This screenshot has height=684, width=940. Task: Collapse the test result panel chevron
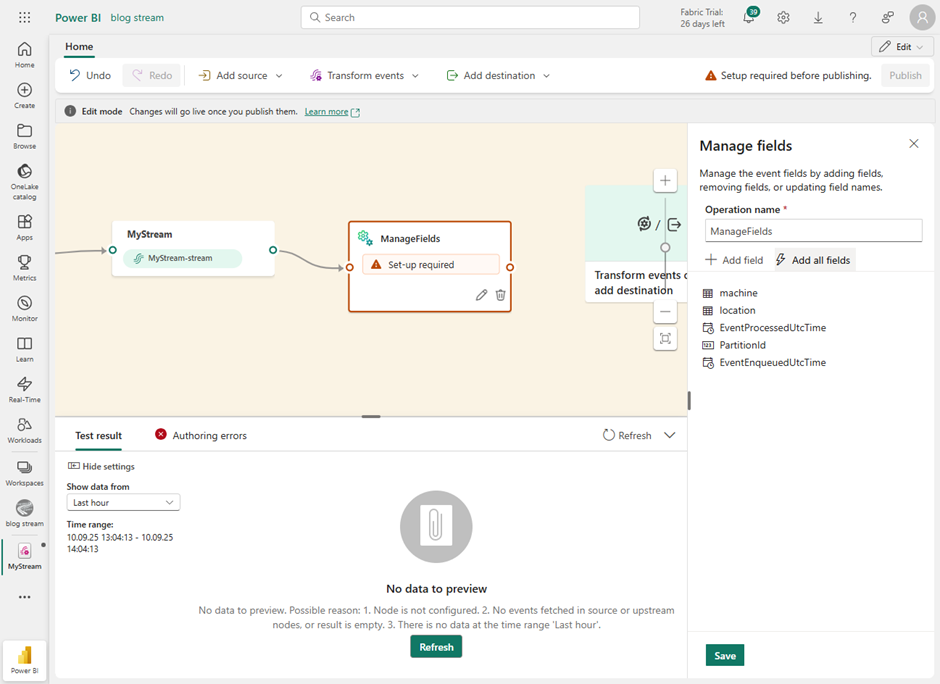click(x=670, y=435)
